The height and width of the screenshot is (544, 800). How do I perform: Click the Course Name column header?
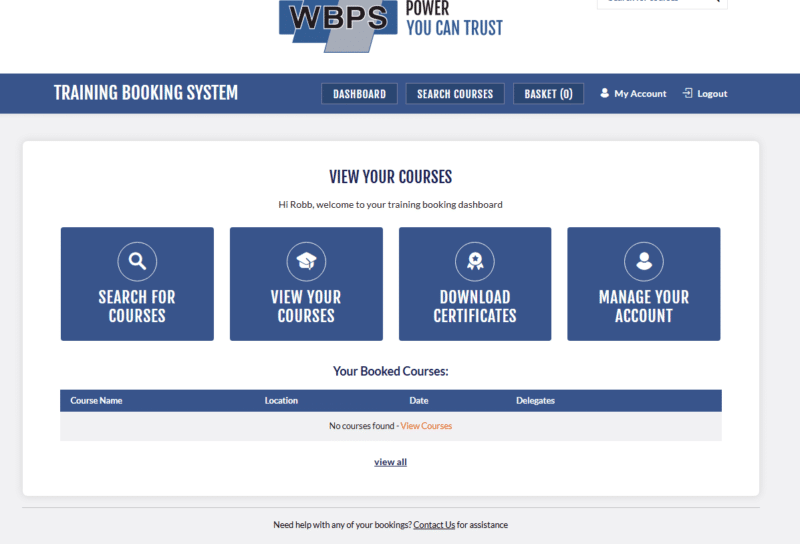(x=96, y=401)
